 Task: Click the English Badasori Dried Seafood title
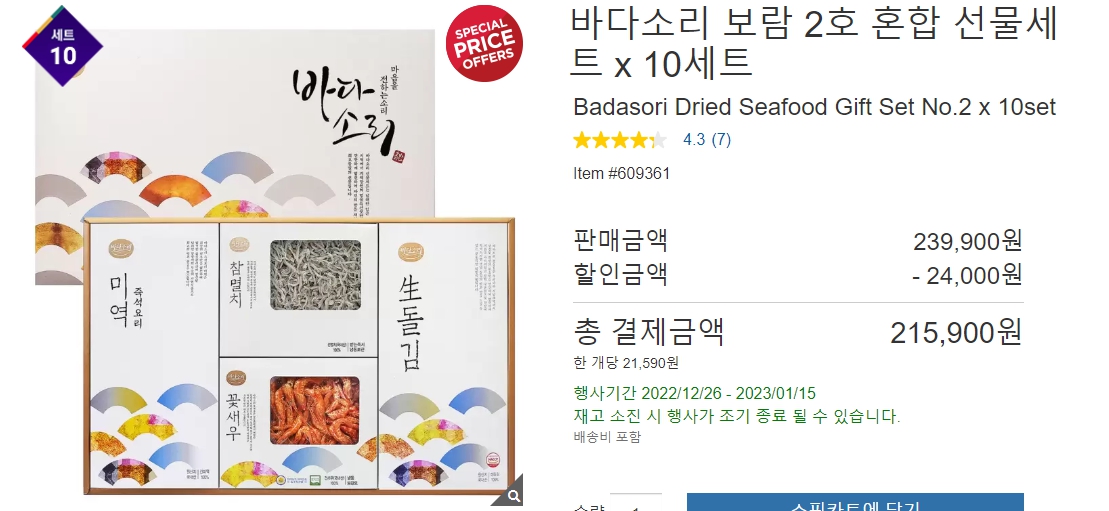click(x=814, y=107)
